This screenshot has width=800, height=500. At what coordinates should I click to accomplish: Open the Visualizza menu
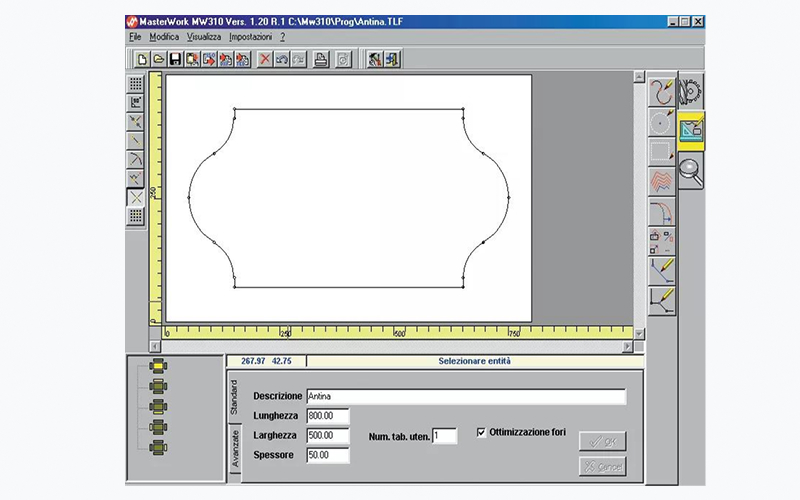204,37
